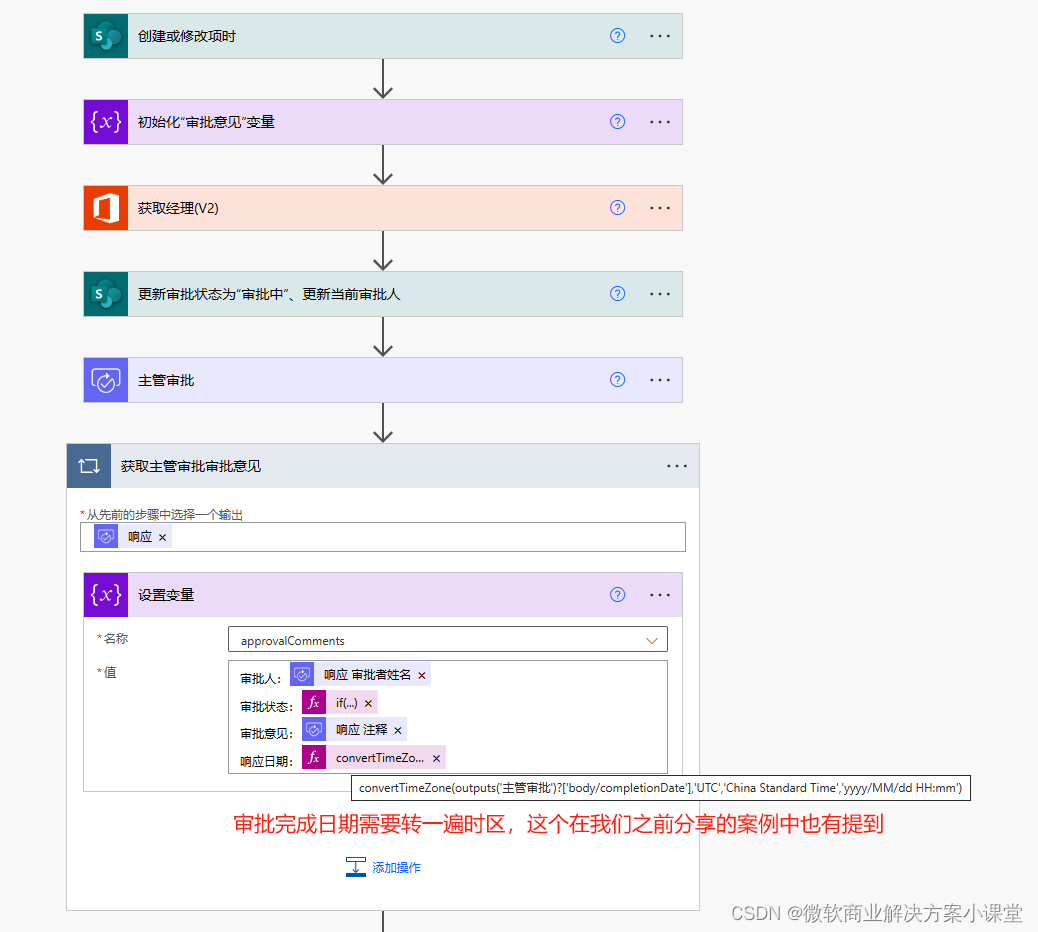Click approval icon on 主管审批 step
Image resolution: width=1038 pixels, height=932 pixels.
tap(106, 380)
